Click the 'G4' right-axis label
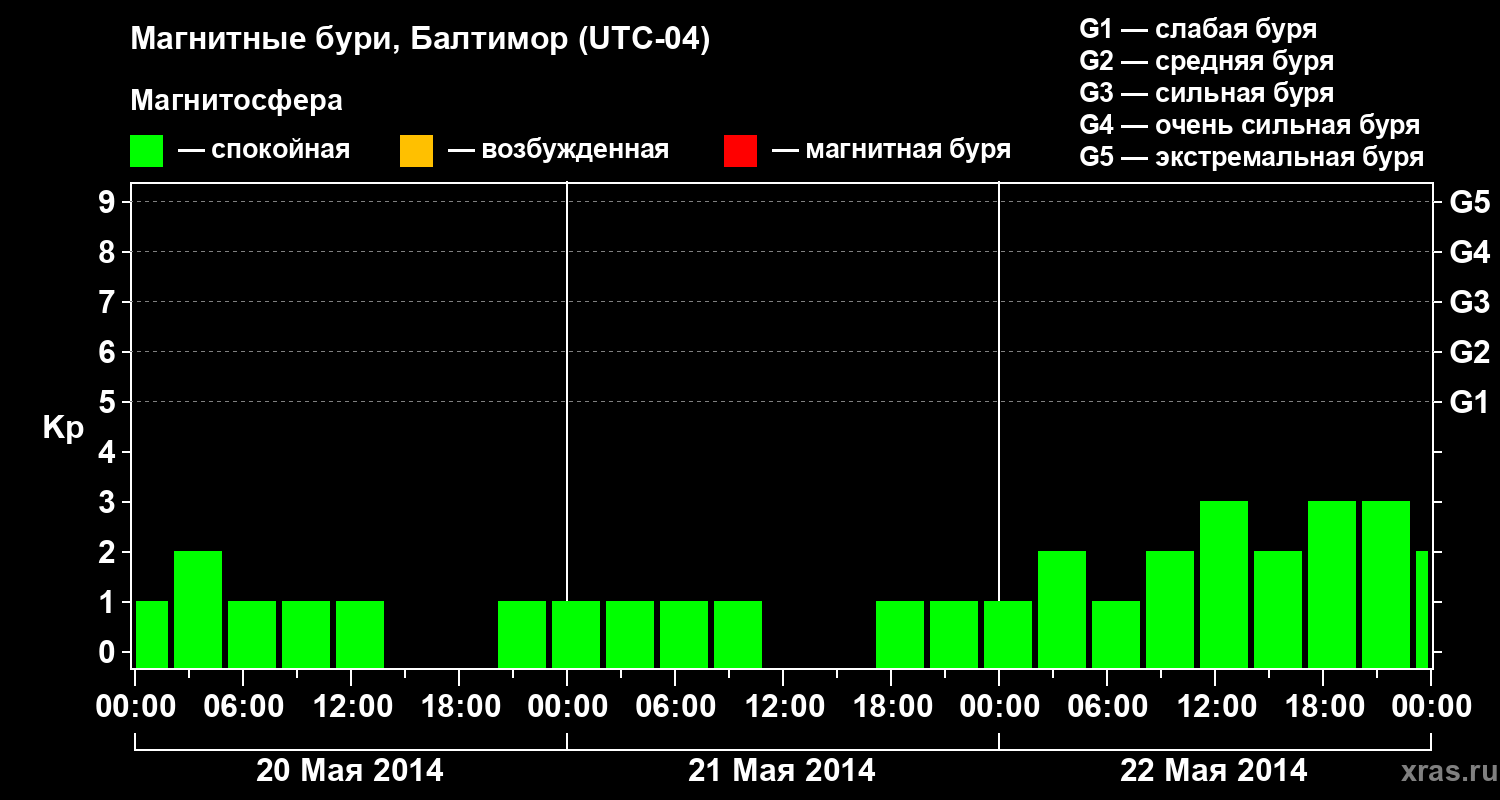This screenshot has width=1500, height=800. (x=1470, y=252)
